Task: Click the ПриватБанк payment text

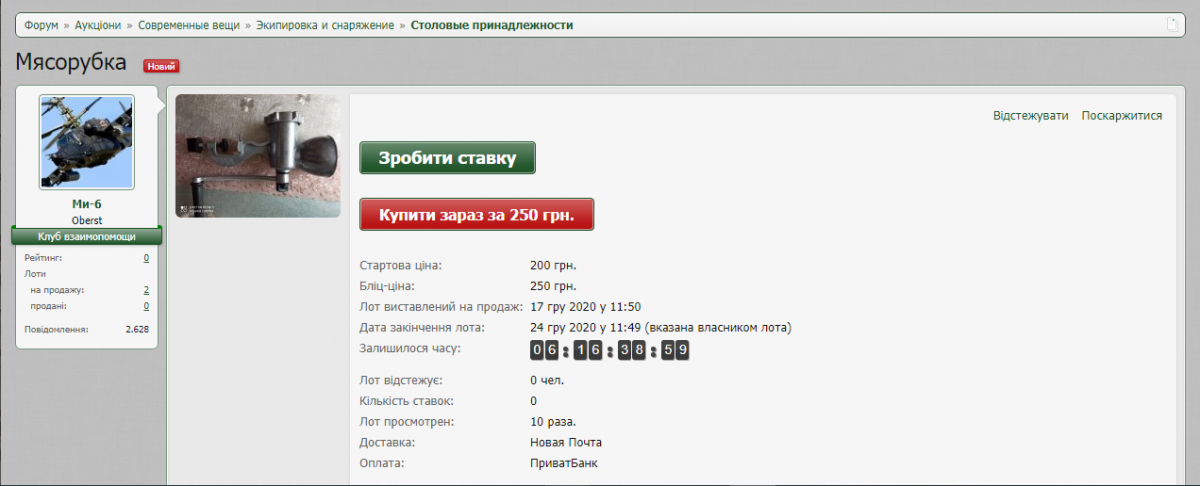Action: tap(564, 463)
